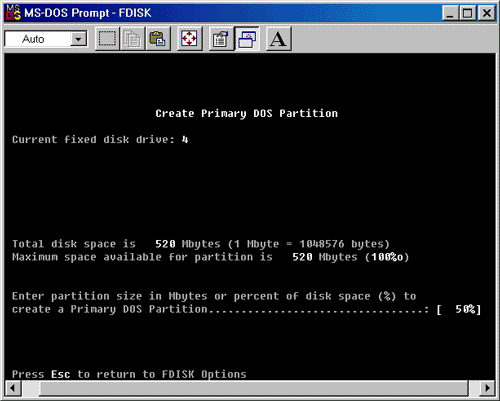Close the FDISK window
The image size is (500, 401).
[x=487, y=14]
